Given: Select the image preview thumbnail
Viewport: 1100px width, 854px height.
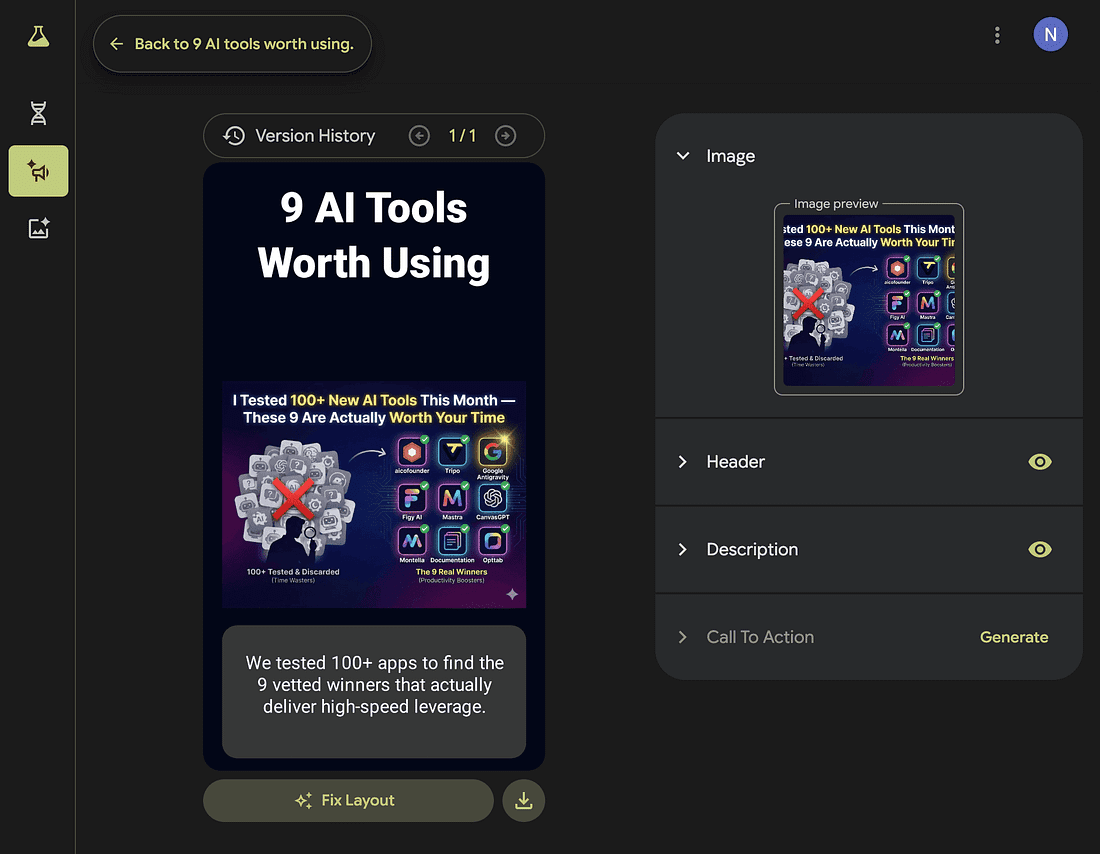Looking at the screenshot, I should point(868,300).
